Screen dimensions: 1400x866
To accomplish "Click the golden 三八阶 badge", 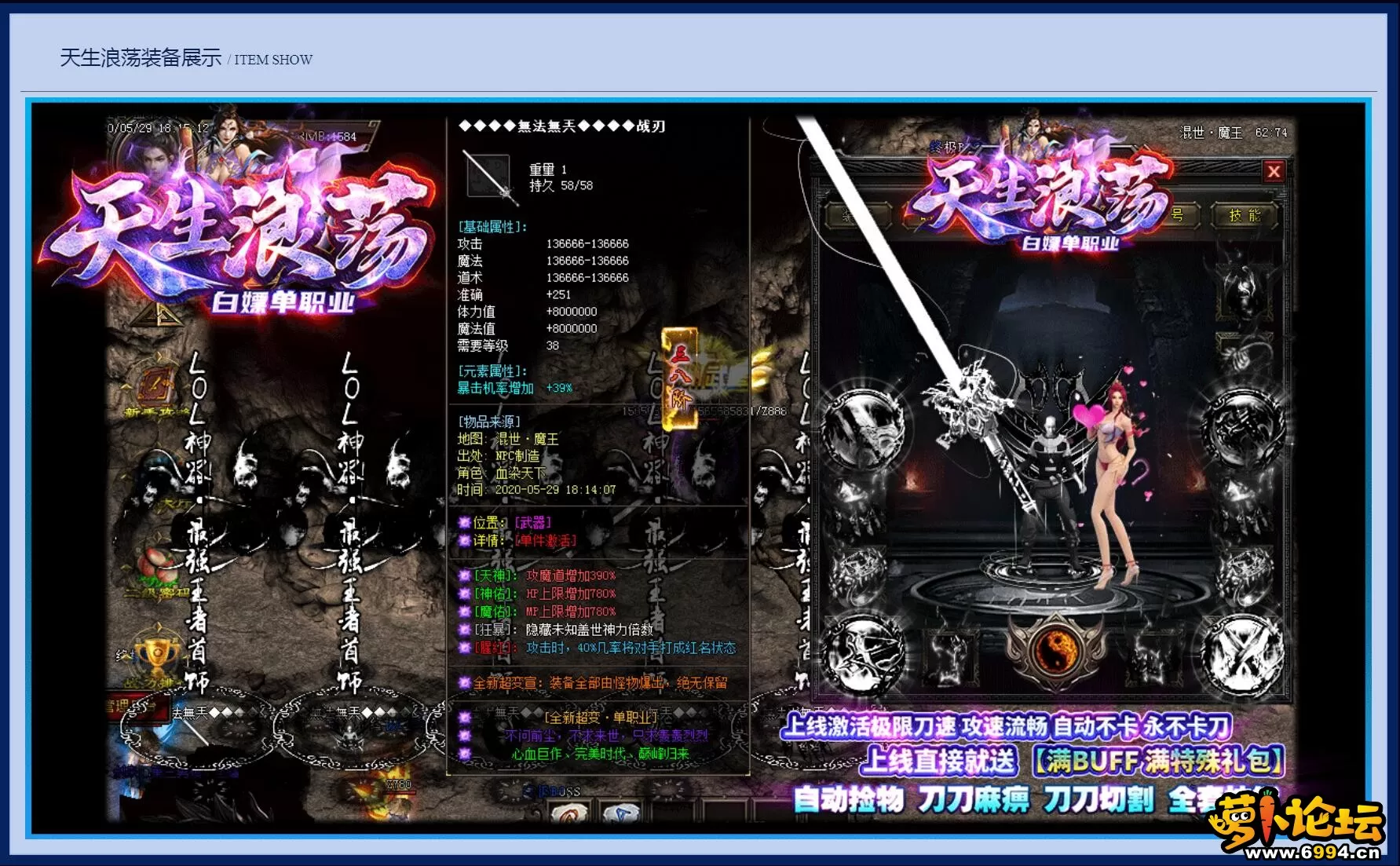I will [679, 378].
